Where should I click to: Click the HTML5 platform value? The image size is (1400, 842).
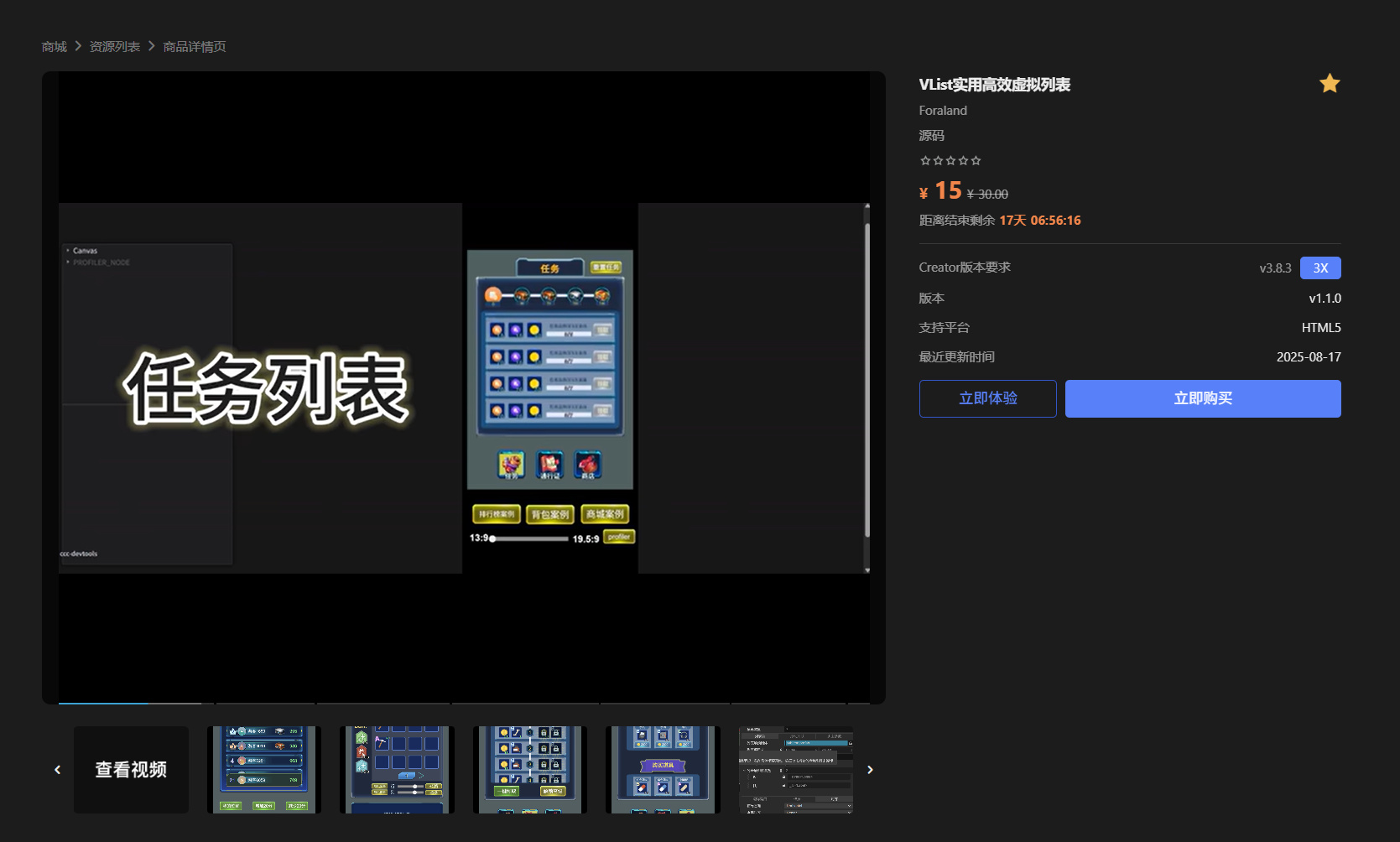point(1321,328)
